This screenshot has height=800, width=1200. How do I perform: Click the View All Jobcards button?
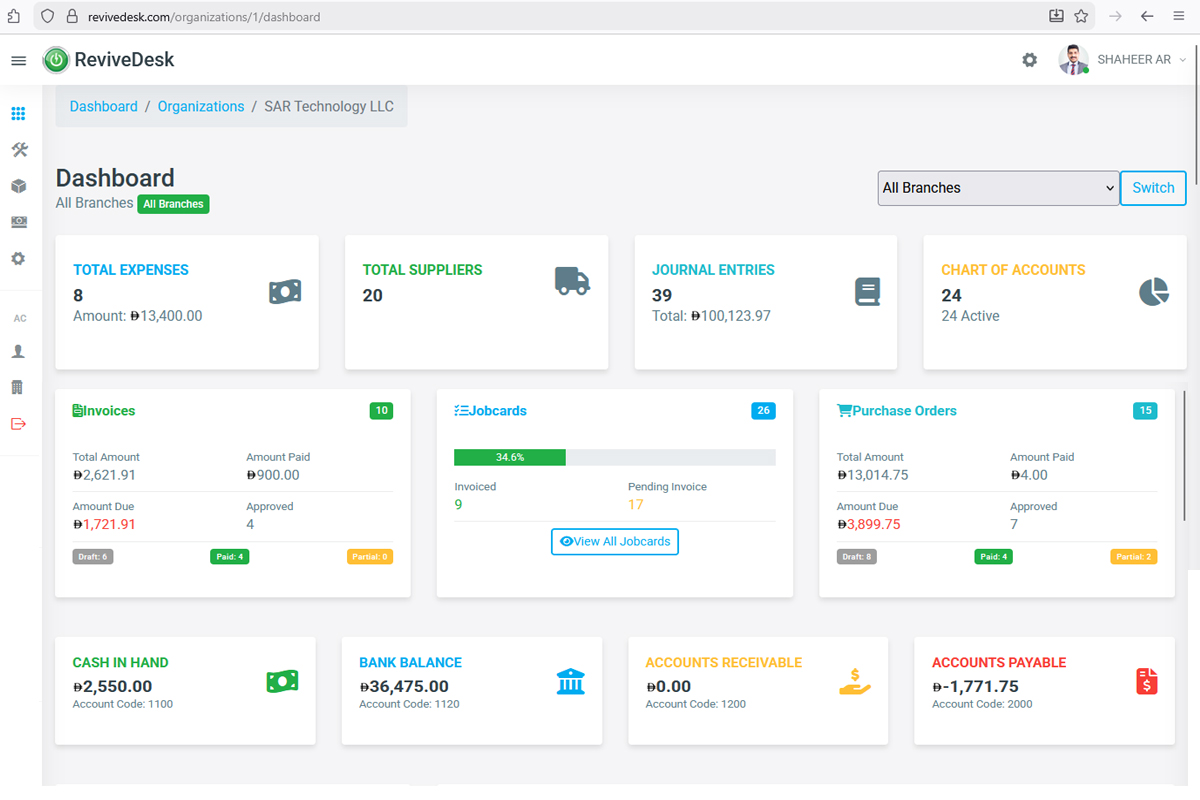614,541
